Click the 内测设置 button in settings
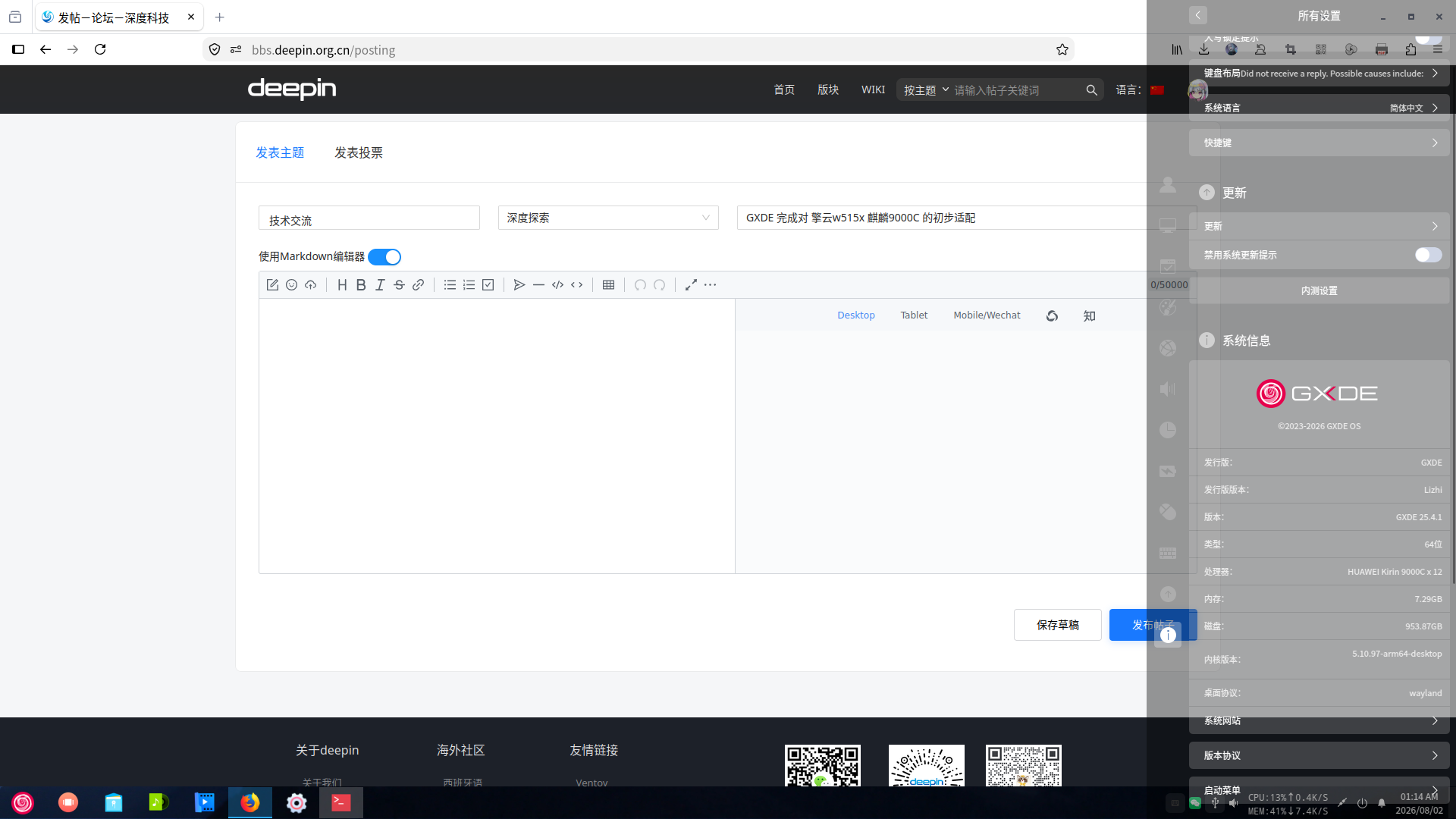 click(x=1319, y=290)
